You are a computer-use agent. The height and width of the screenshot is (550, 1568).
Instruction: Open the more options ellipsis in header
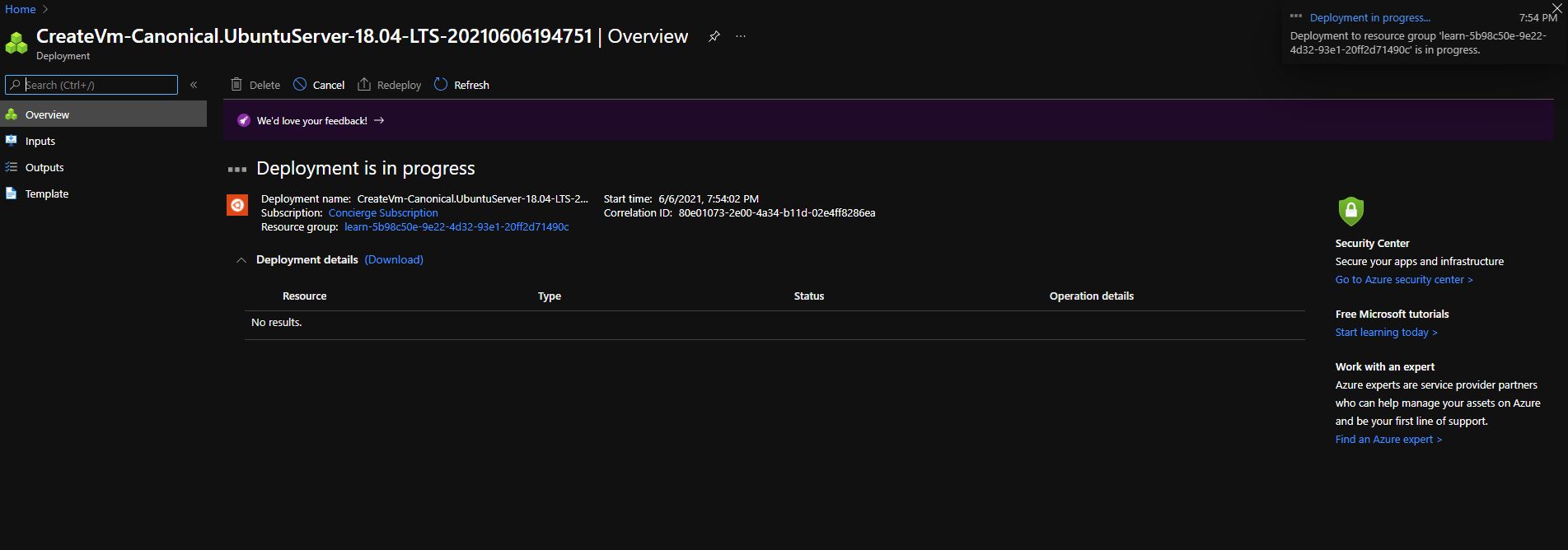coord(741,36)
